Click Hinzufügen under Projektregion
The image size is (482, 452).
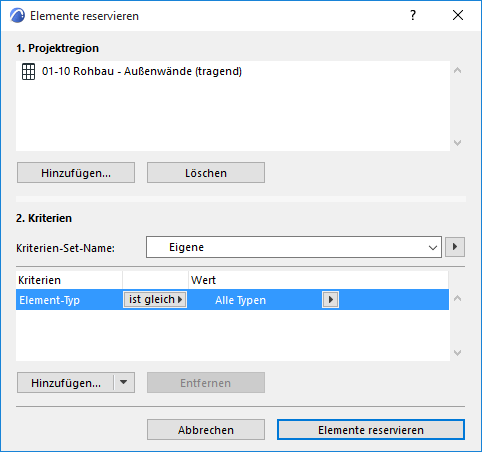pyautogui.click(x=76, y=173)
